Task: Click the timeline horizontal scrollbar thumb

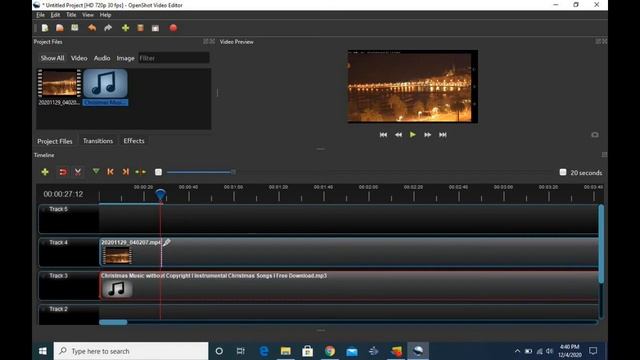Action: [x=113, y=322]
